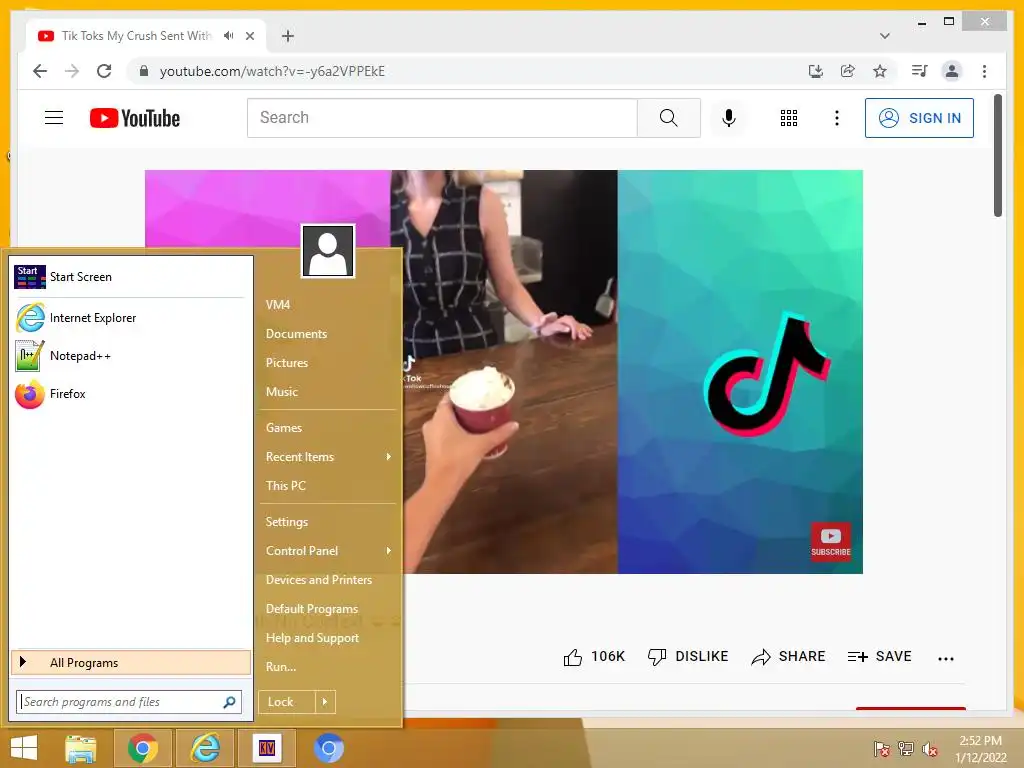Open more actions ellipsis under video

946,658
